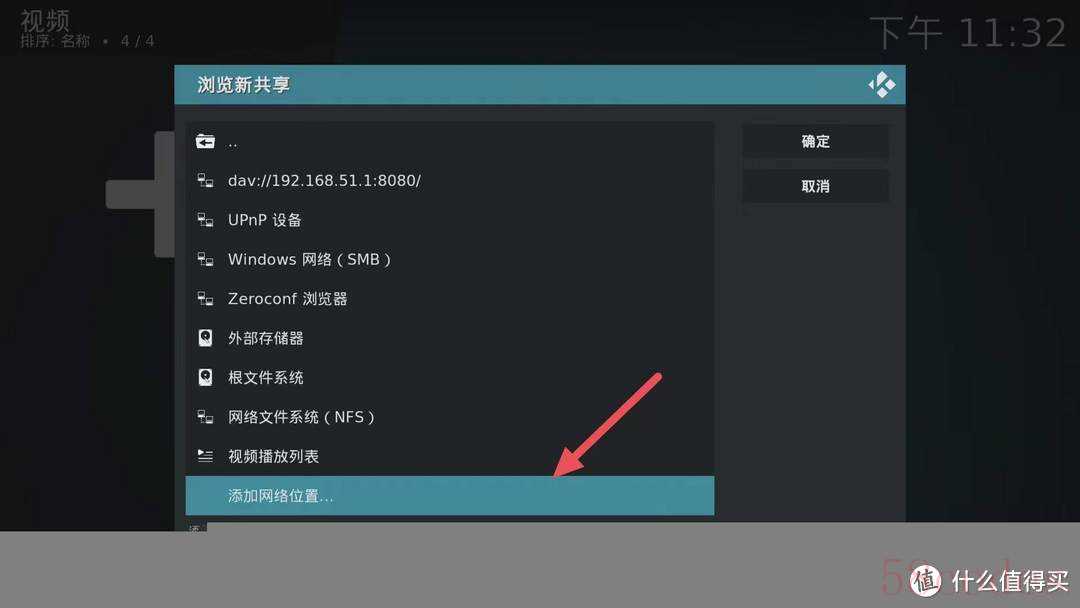1080x608 pixels.
Task: Confirm with the 确定 button
Action: tap(816, 141)
